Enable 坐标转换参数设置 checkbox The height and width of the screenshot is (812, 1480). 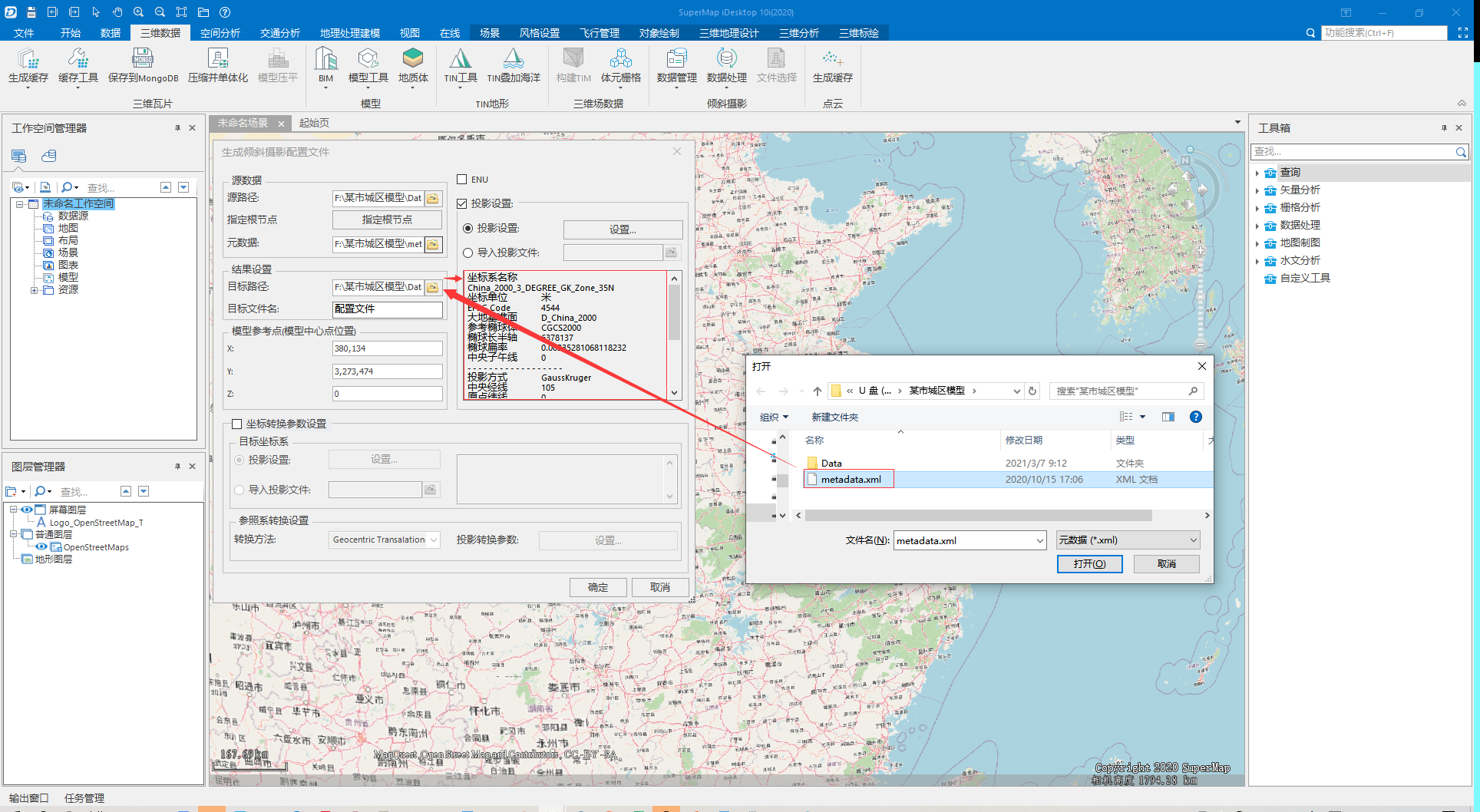click(236, 424)
